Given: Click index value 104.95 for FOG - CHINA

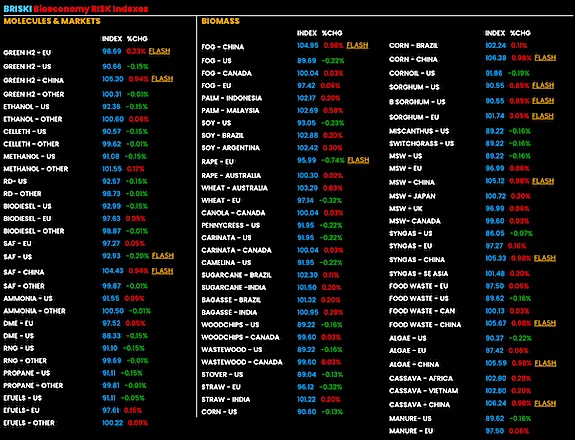Looking at the screenshot, I should pyautogui.click(x=308, y=45).
